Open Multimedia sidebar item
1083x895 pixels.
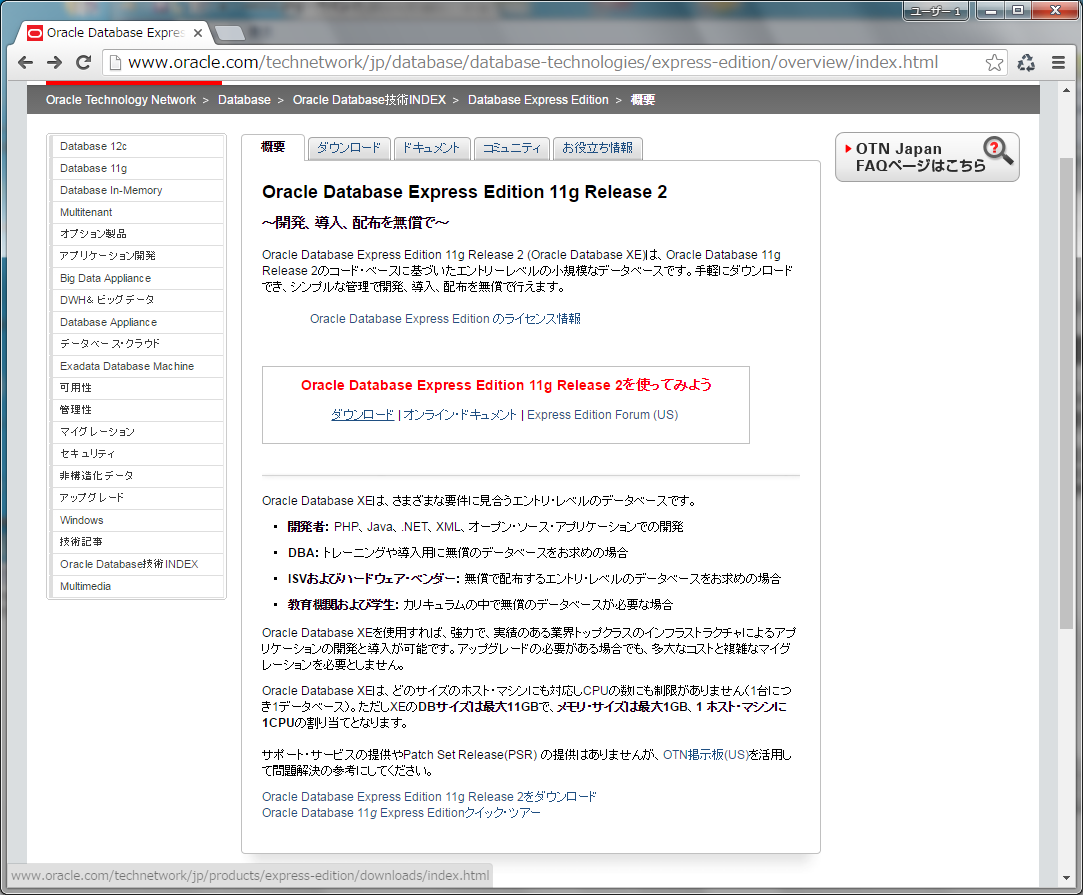tap(138, 586)
